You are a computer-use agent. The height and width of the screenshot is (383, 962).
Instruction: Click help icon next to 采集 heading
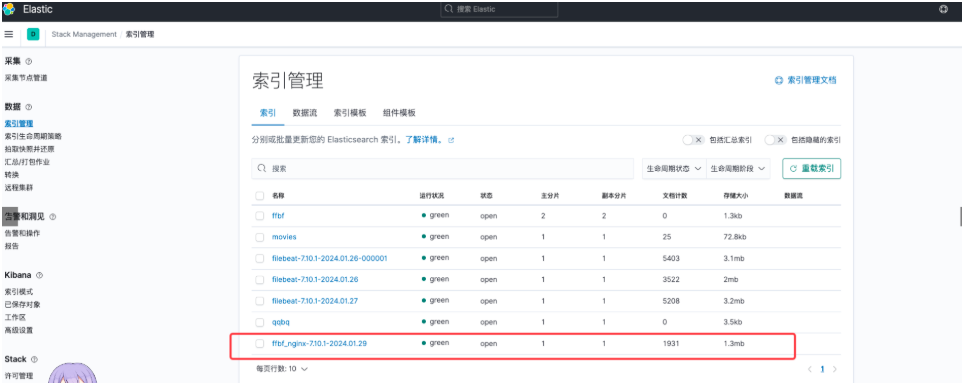pyautogui.click(x=28, y=61)
